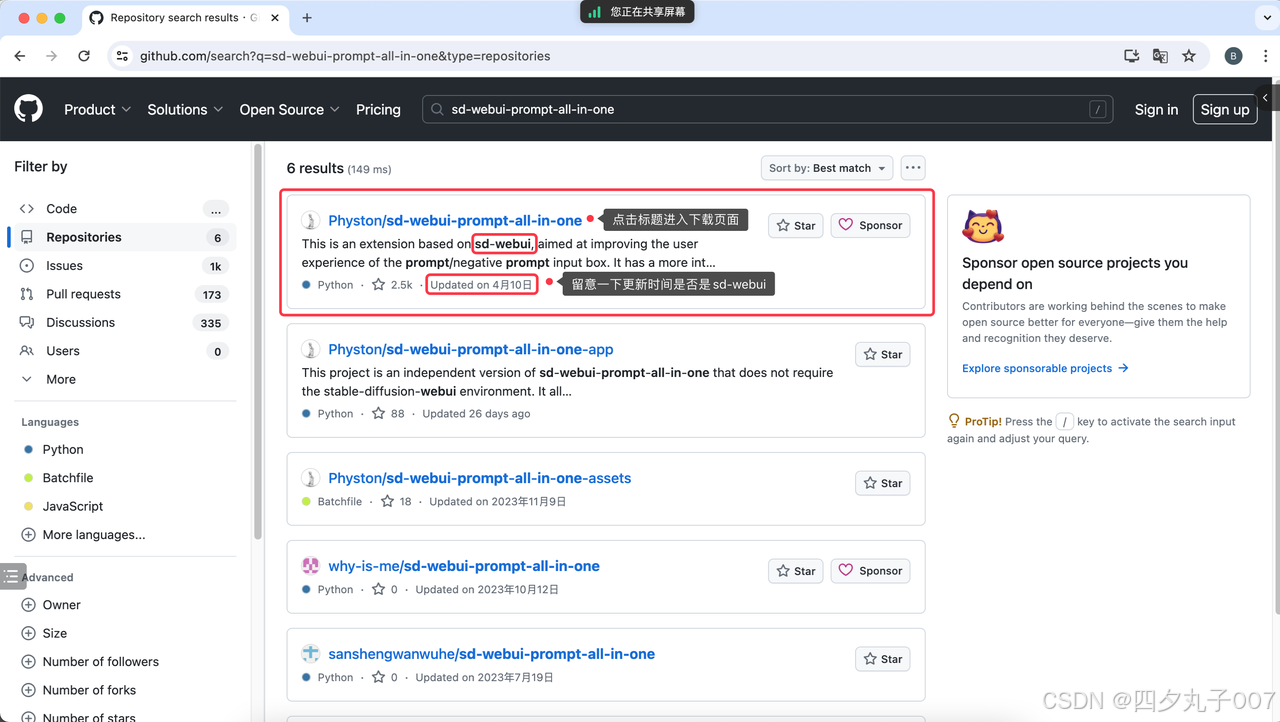The height and width of the screenshot is (722, 1280).
Task: Bookmark this page with the star icon
Action: click(1189, 56)
